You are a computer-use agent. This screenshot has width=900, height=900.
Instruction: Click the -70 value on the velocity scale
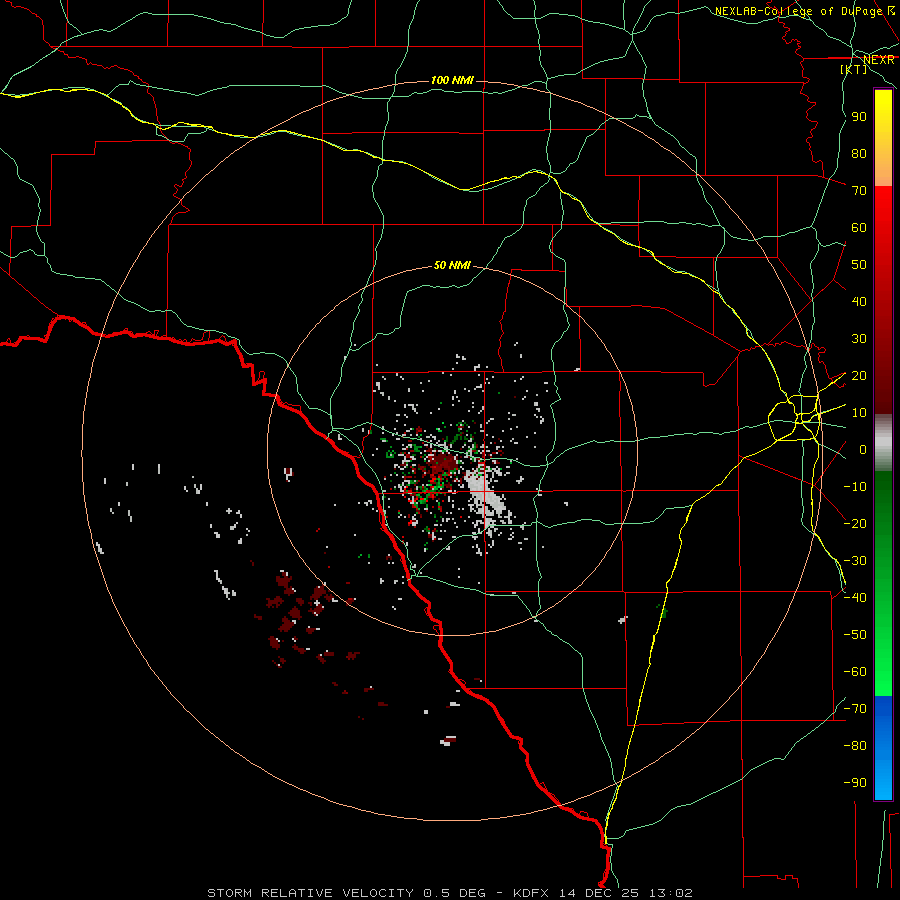pyautogui.click(x=855, y=709)
